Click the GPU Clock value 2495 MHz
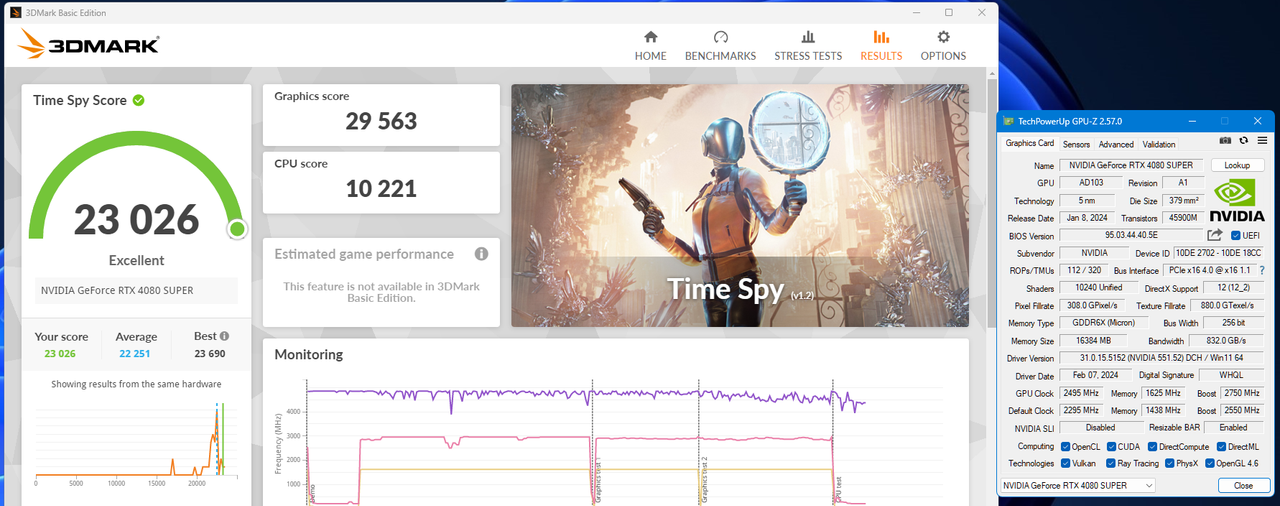 1082,393
